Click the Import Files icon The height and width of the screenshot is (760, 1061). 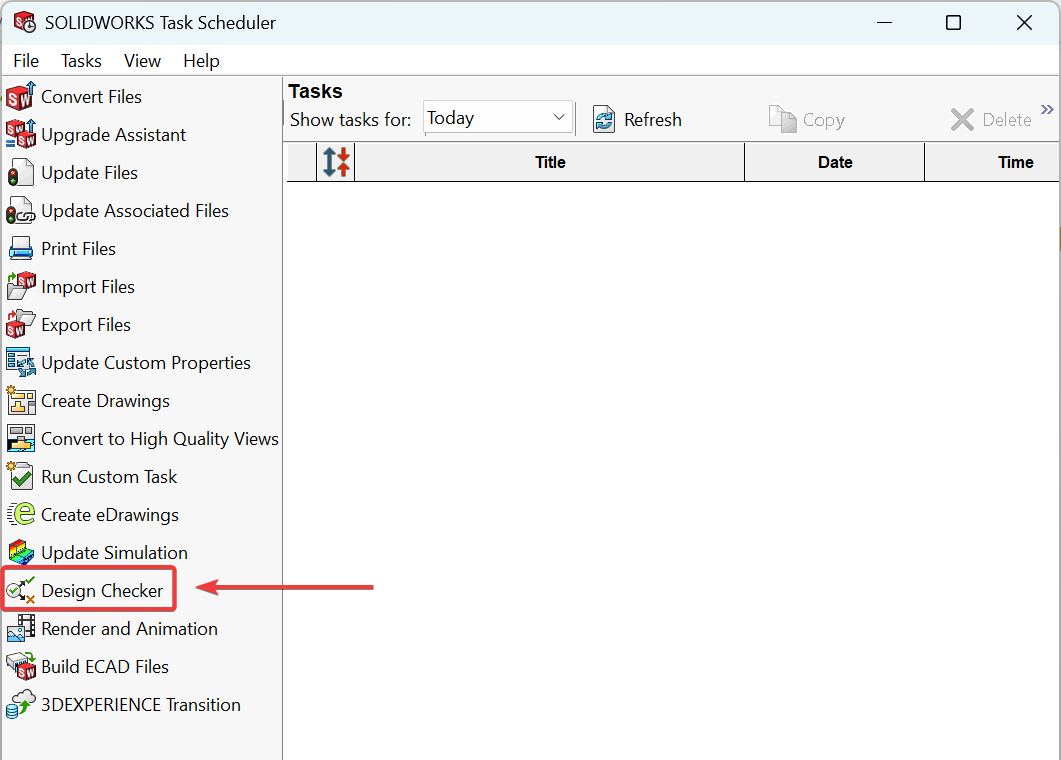click(x=21, y=286)
